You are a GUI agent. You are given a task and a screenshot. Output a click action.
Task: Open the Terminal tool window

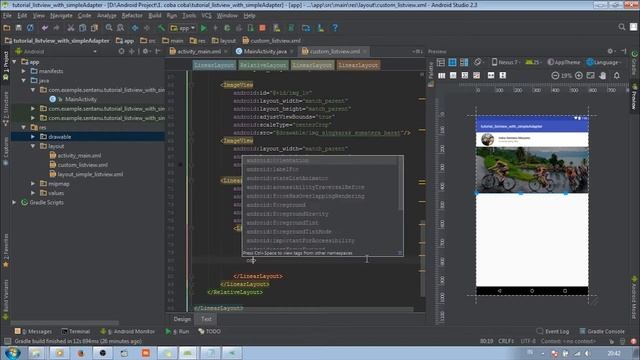76,331
